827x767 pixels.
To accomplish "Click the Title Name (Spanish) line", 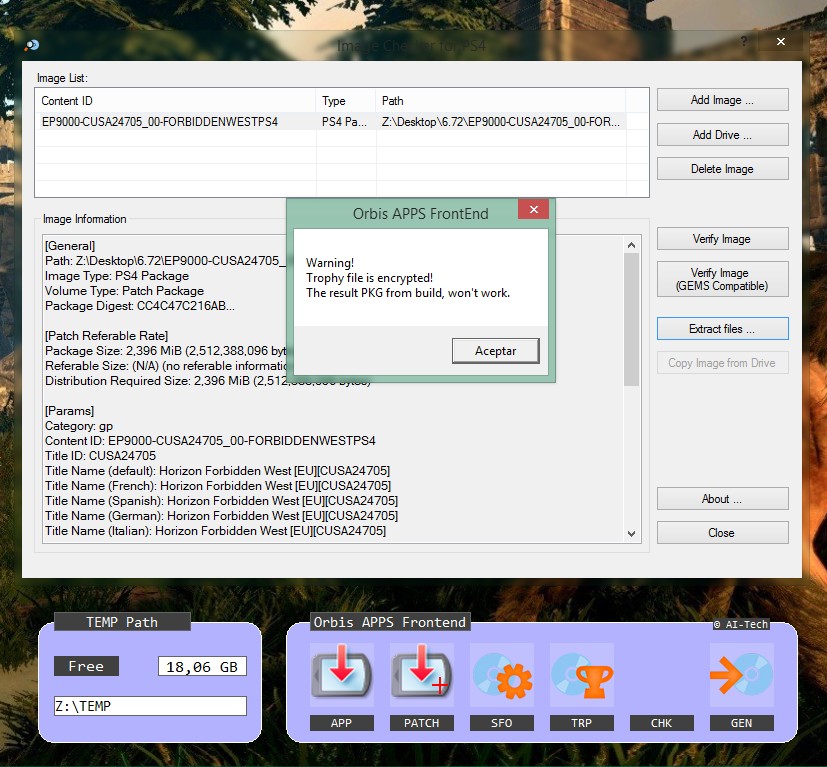I will coord(222,500).
